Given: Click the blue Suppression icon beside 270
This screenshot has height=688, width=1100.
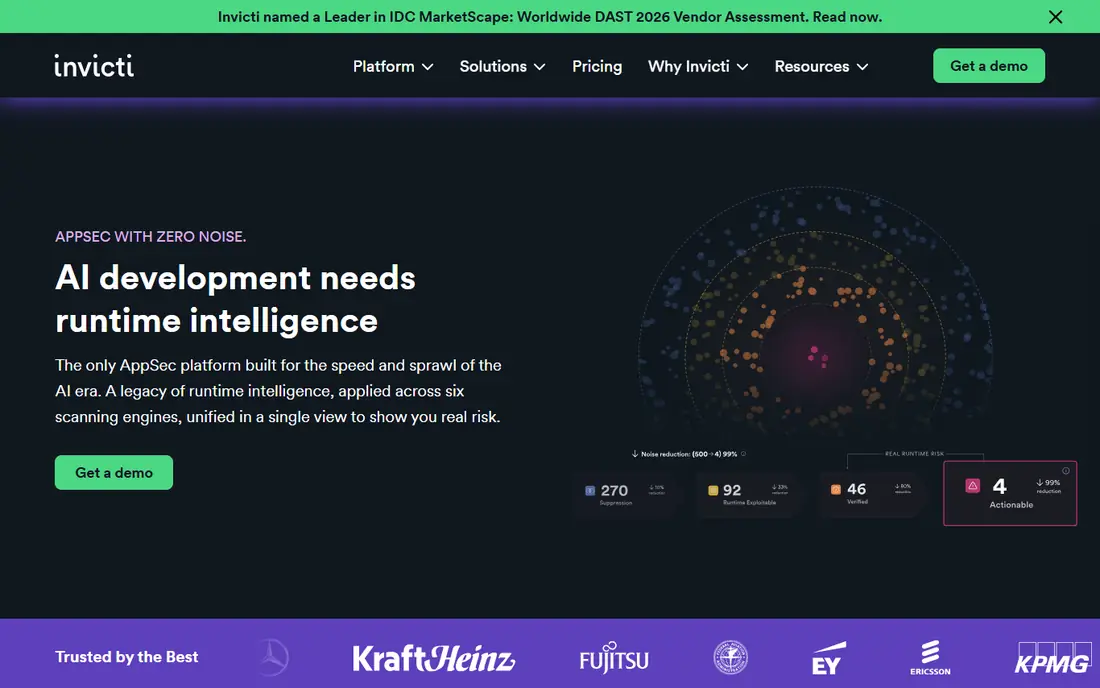Looking at the screenshot, I should coord(590,490).
